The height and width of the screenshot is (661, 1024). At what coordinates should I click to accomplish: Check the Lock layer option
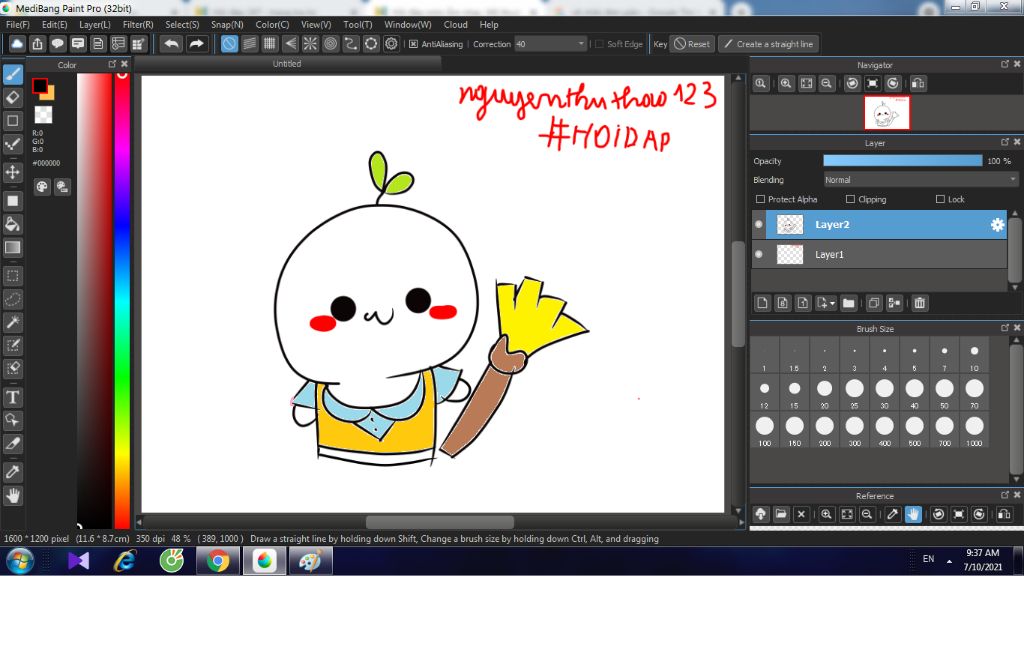[940, 199]
